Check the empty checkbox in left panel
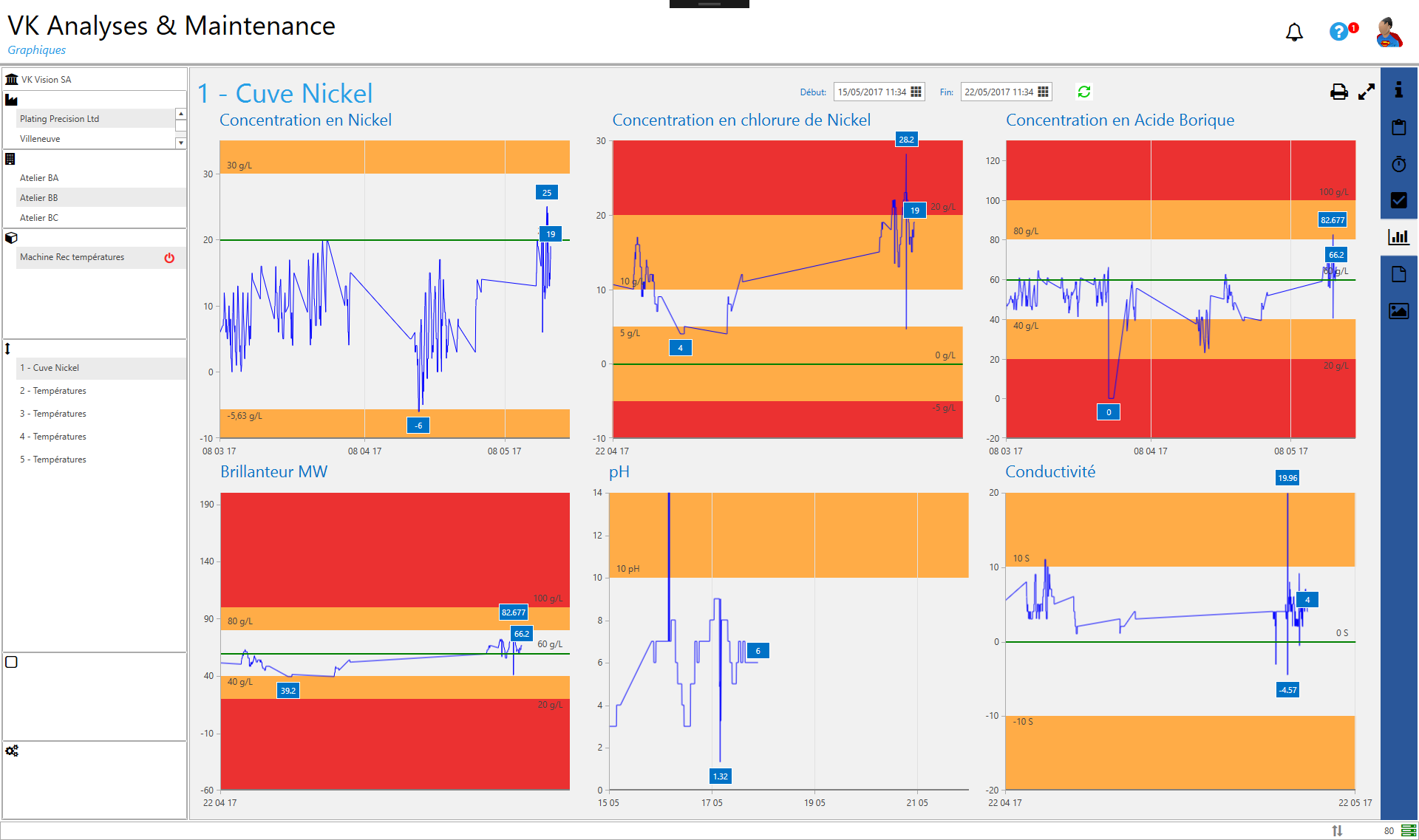 click(x=12, y=662)
